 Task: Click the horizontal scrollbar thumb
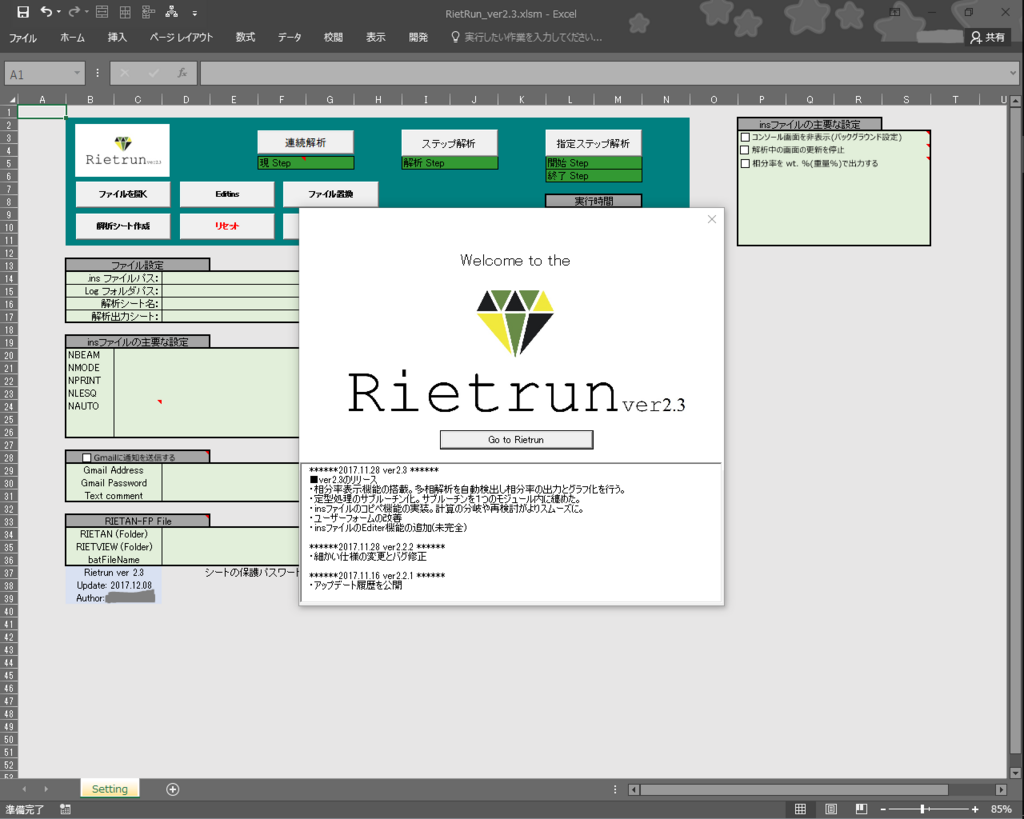coord(793,790)
